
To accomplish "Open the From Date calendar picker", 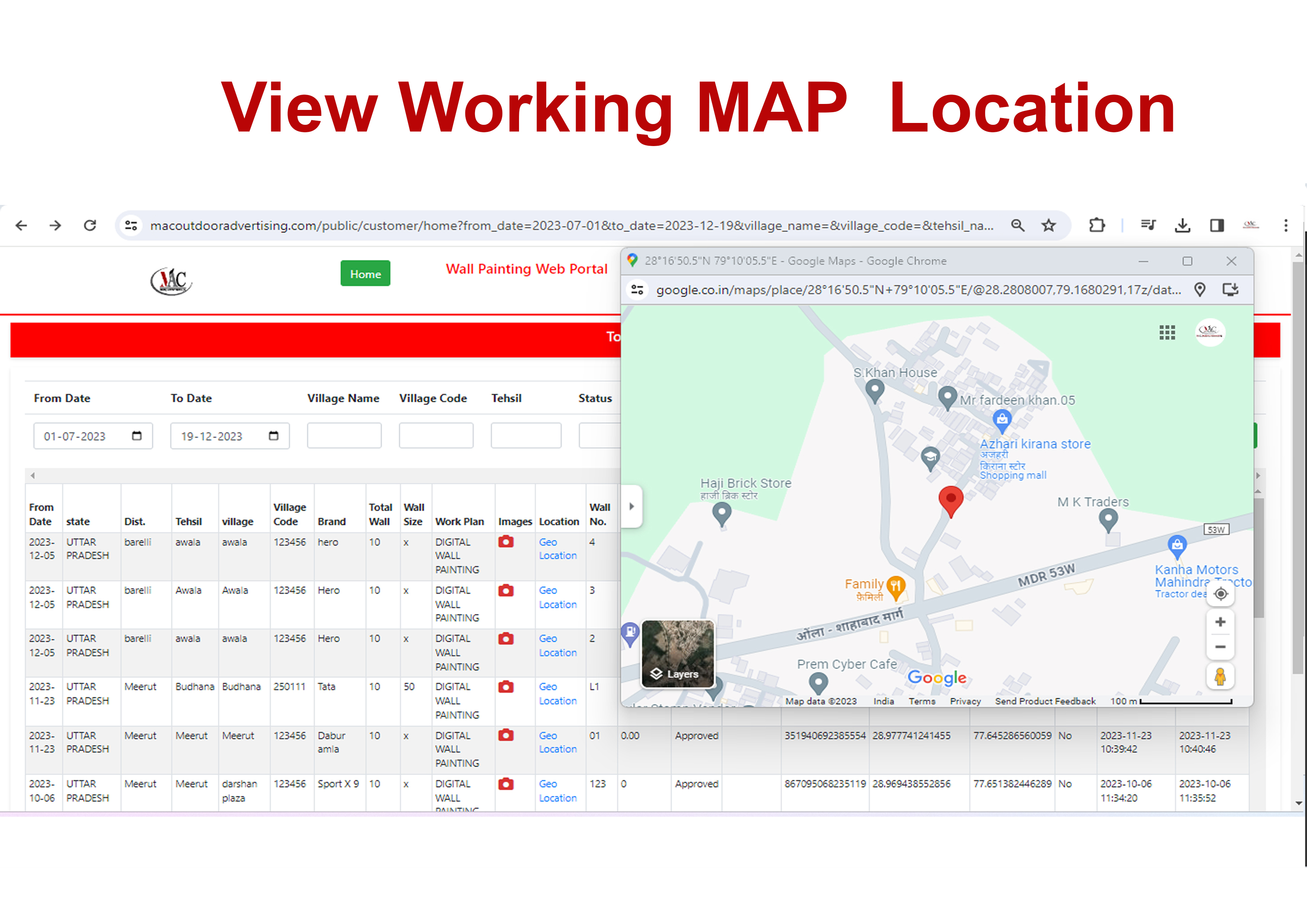I will tap(137, 436).
